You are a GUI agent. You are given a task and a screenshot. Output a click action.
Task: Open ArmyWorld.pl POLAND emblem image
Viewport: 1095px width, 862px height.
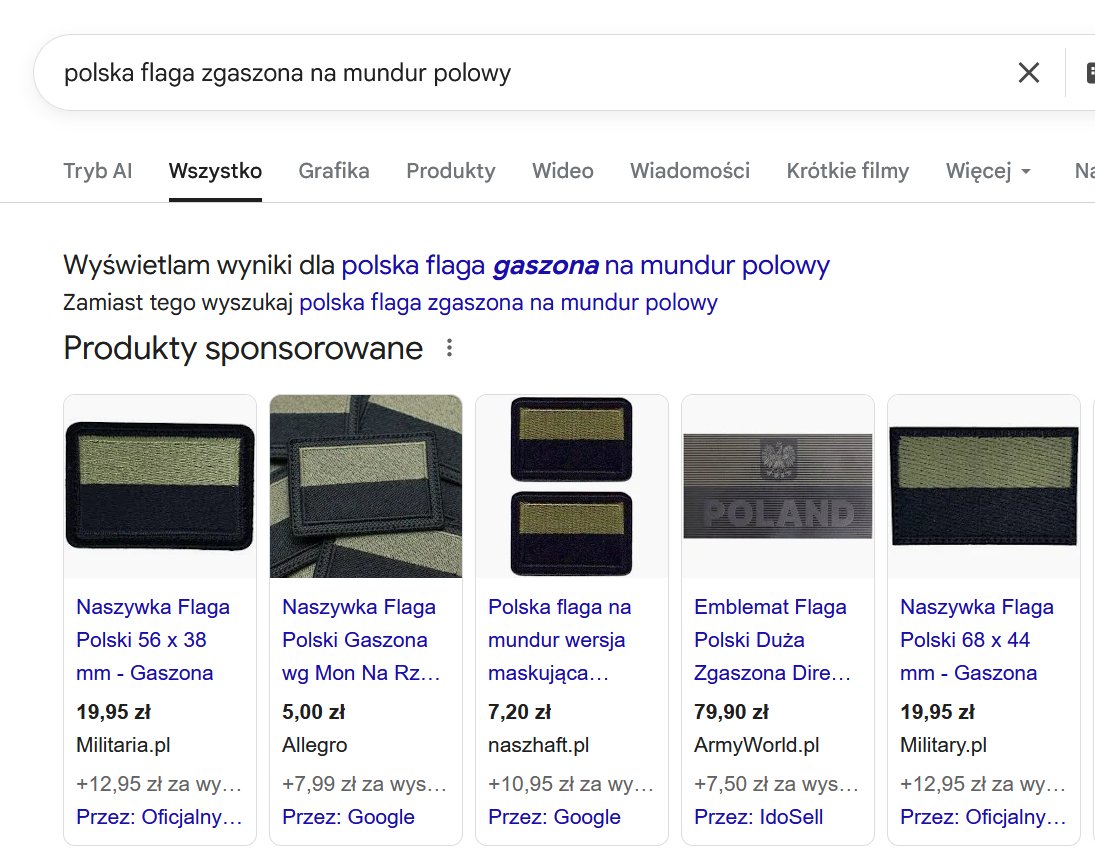pyautogui.click(x=778, y=486)
